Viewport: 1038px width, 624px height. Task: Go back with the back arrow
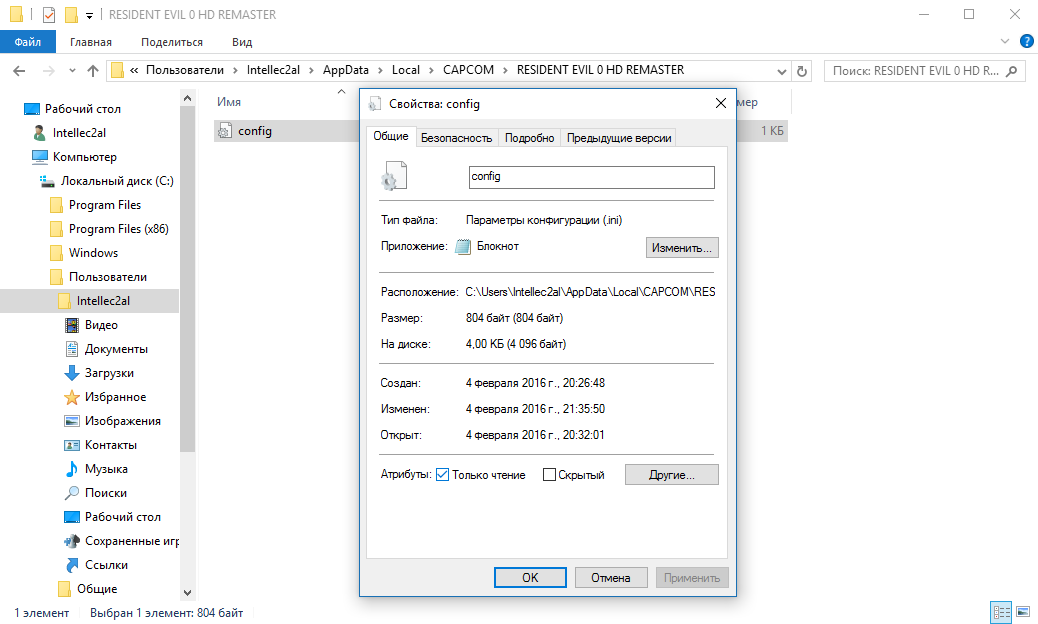19,71
